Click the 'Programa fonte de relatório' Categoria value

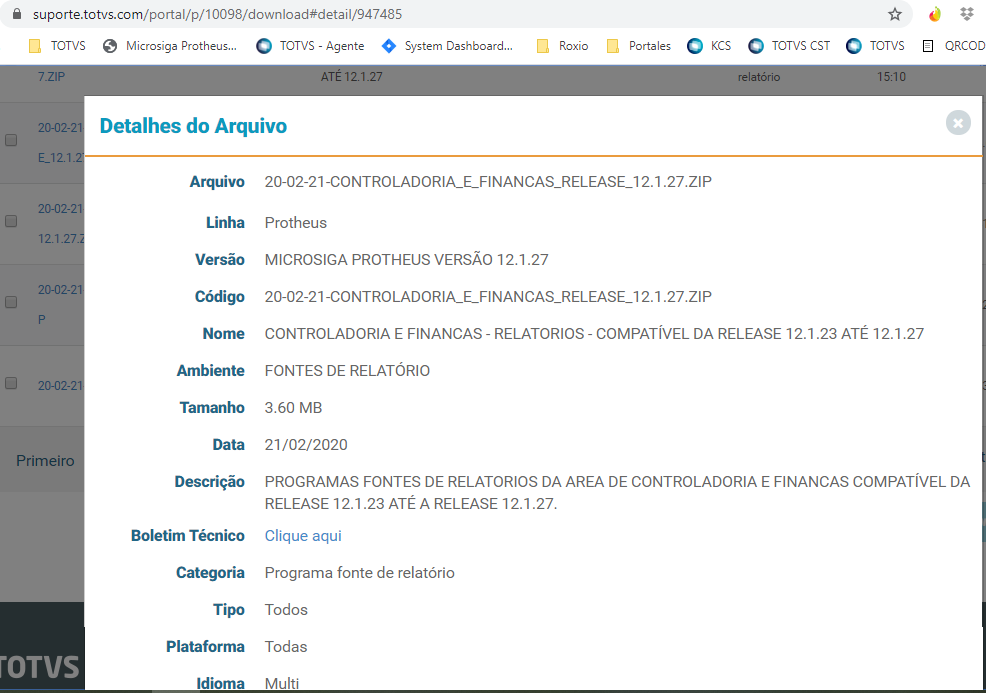(x=359, y=573)
